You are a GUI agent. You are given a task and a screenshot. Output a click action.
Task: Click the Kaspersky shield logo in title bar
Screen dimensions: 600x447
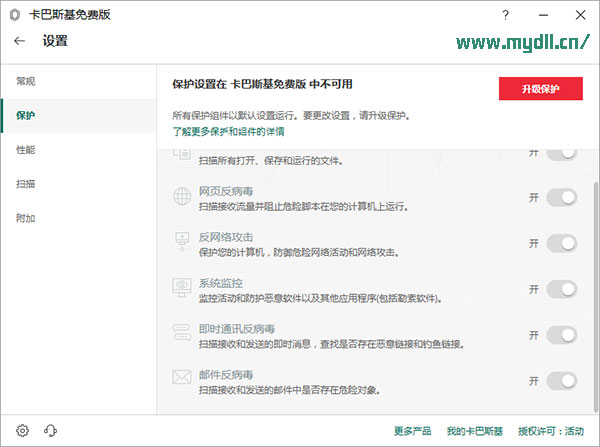click(x=15, y=15)
